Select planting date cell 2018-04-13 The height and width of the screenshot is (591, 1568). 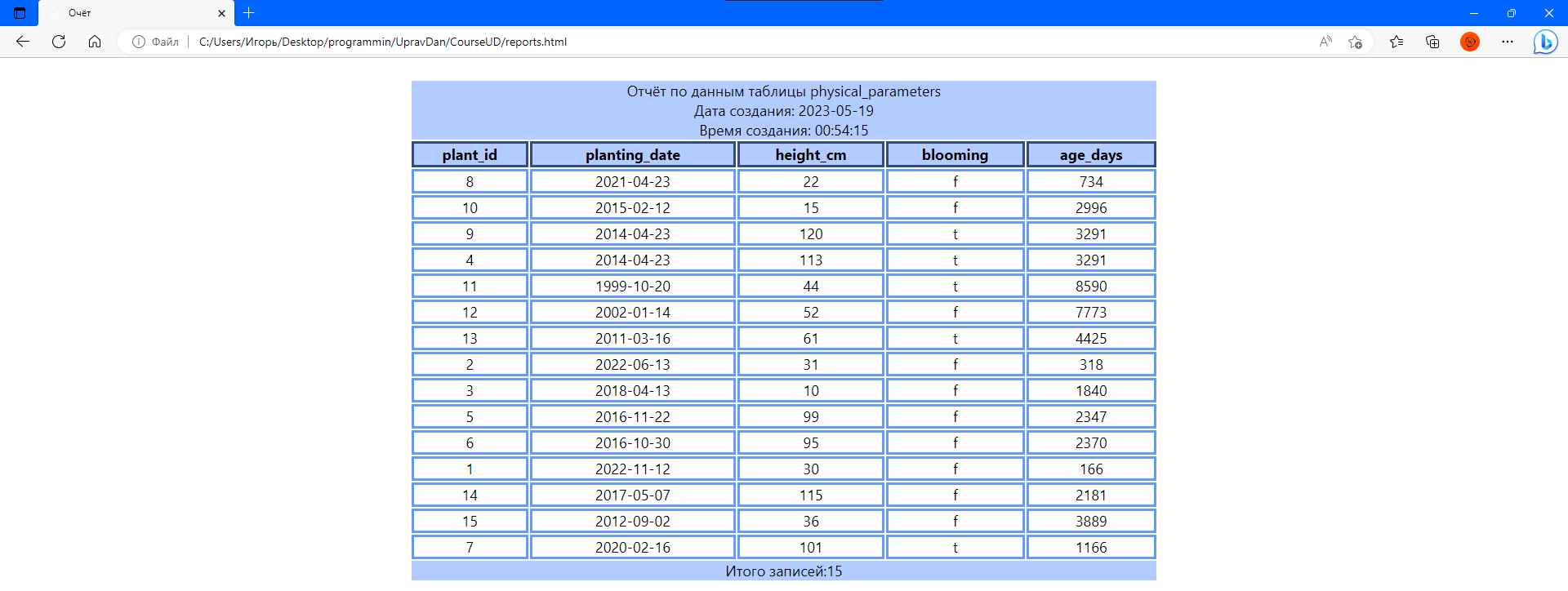[633, 390]
